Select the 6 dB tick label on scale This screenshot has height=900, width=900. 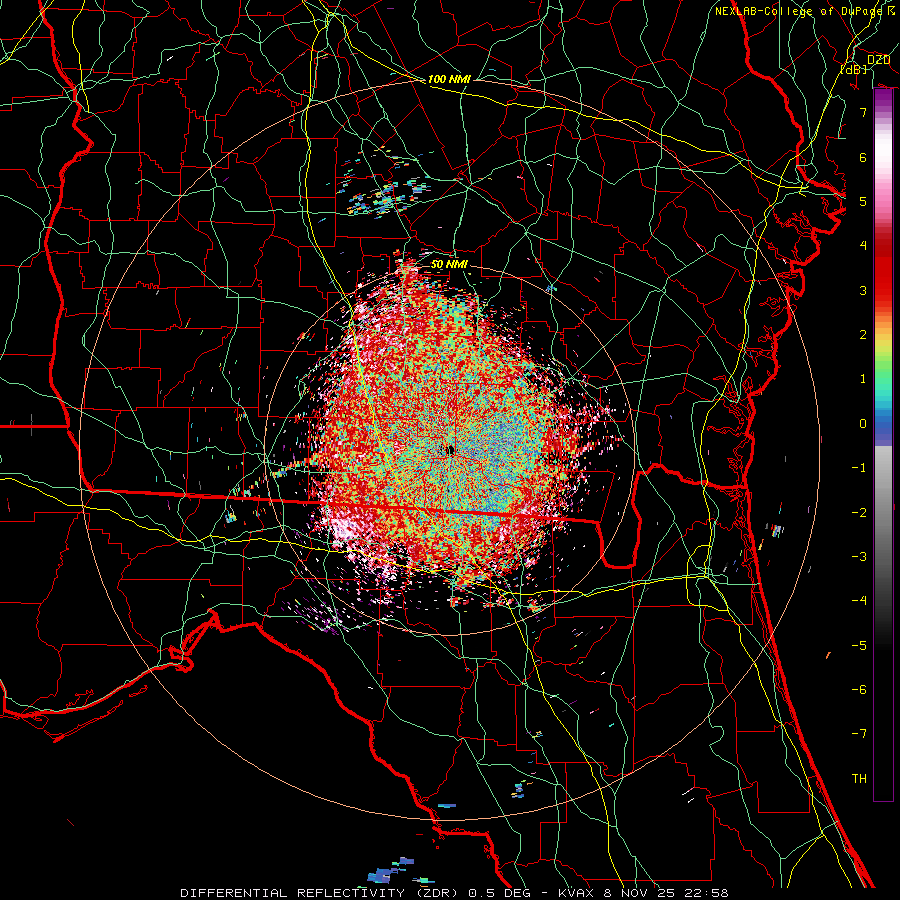(x=863, y=157)
